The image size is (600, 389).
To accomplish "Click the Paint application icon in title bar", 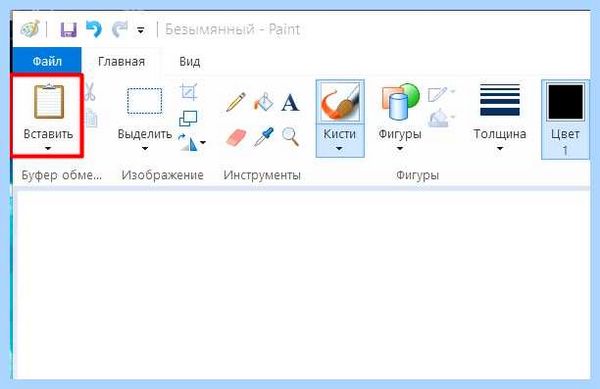I will click(30, 29).
